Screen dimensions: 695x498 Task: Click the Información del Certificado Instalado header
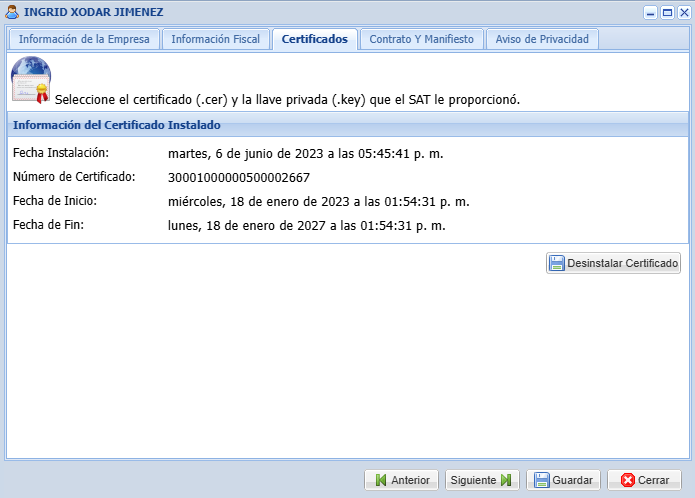pos(117,125)
